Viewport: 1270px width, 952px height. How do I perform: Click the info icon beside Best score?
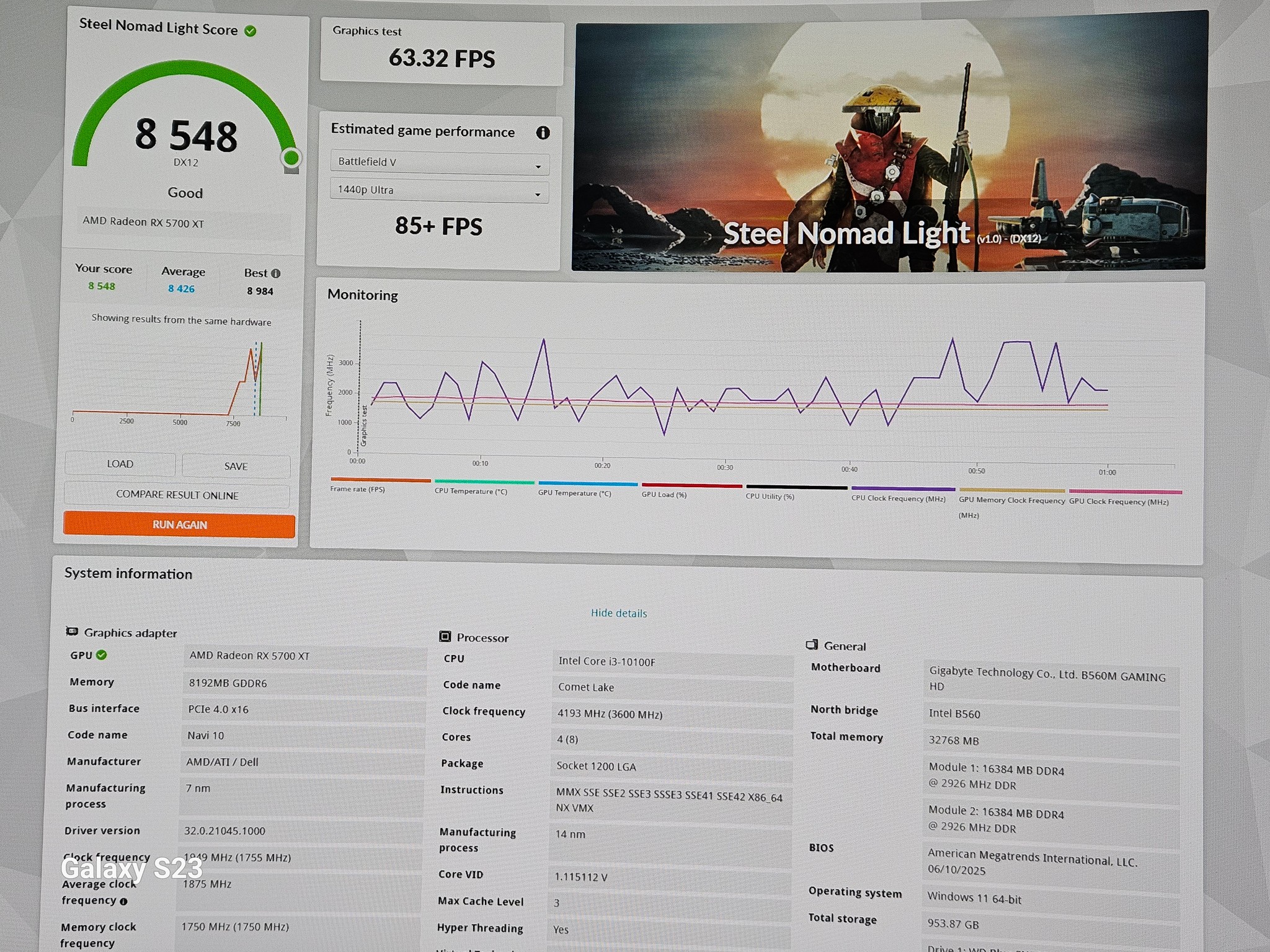(276, 273)
